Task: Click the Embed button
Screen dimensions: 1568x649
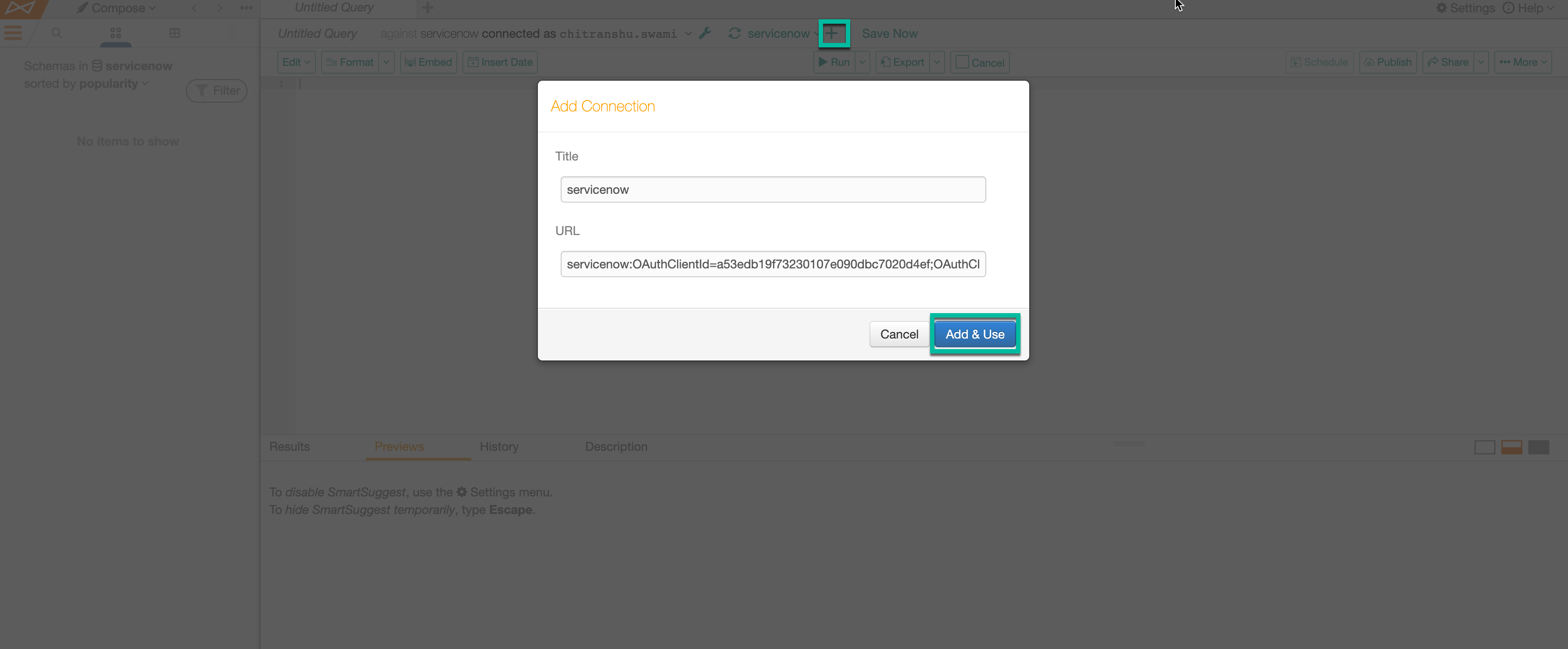Action: [x=429, y=62]
